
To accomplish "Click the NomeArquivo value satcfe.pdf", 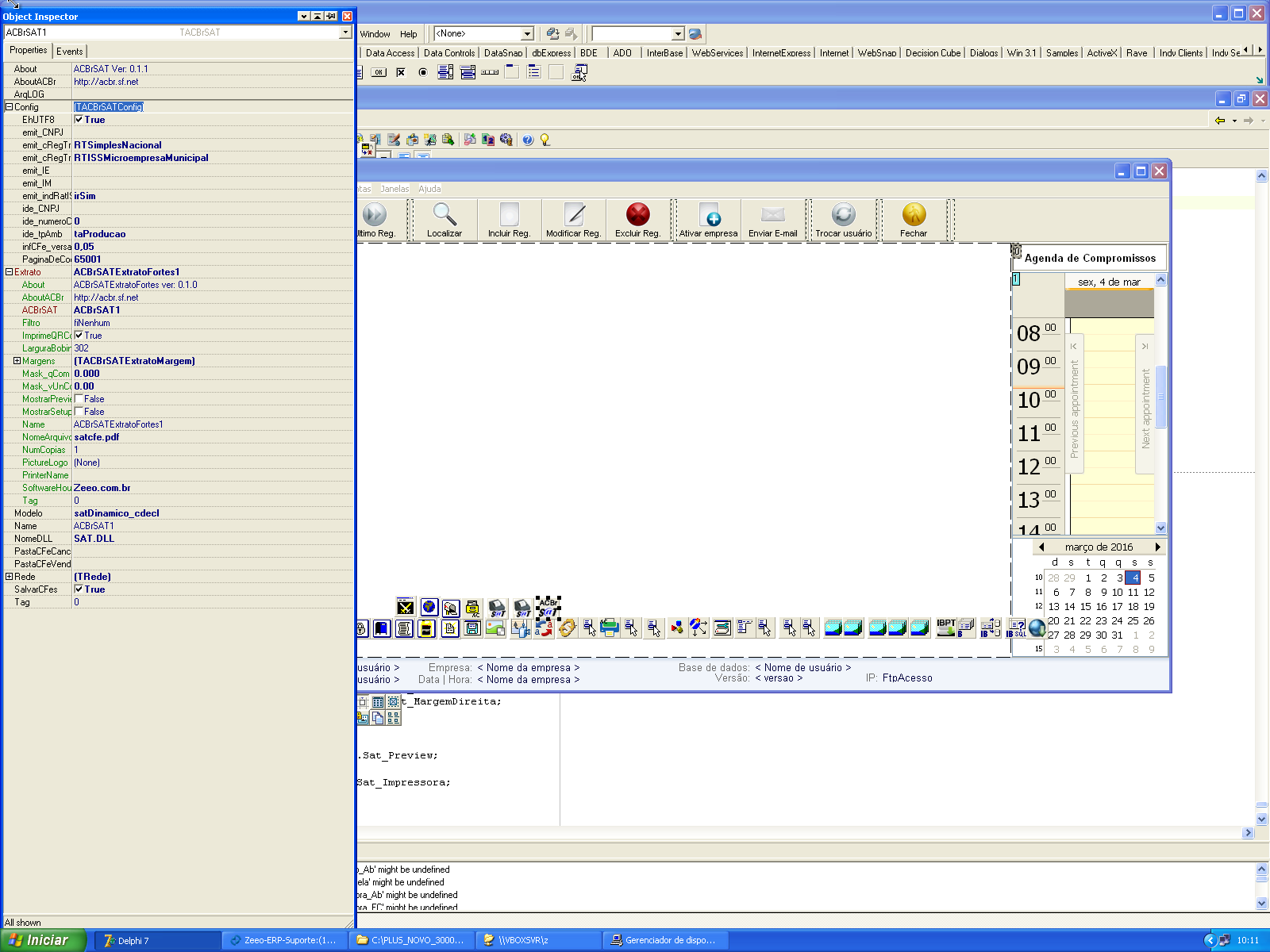I will (97, 437).
